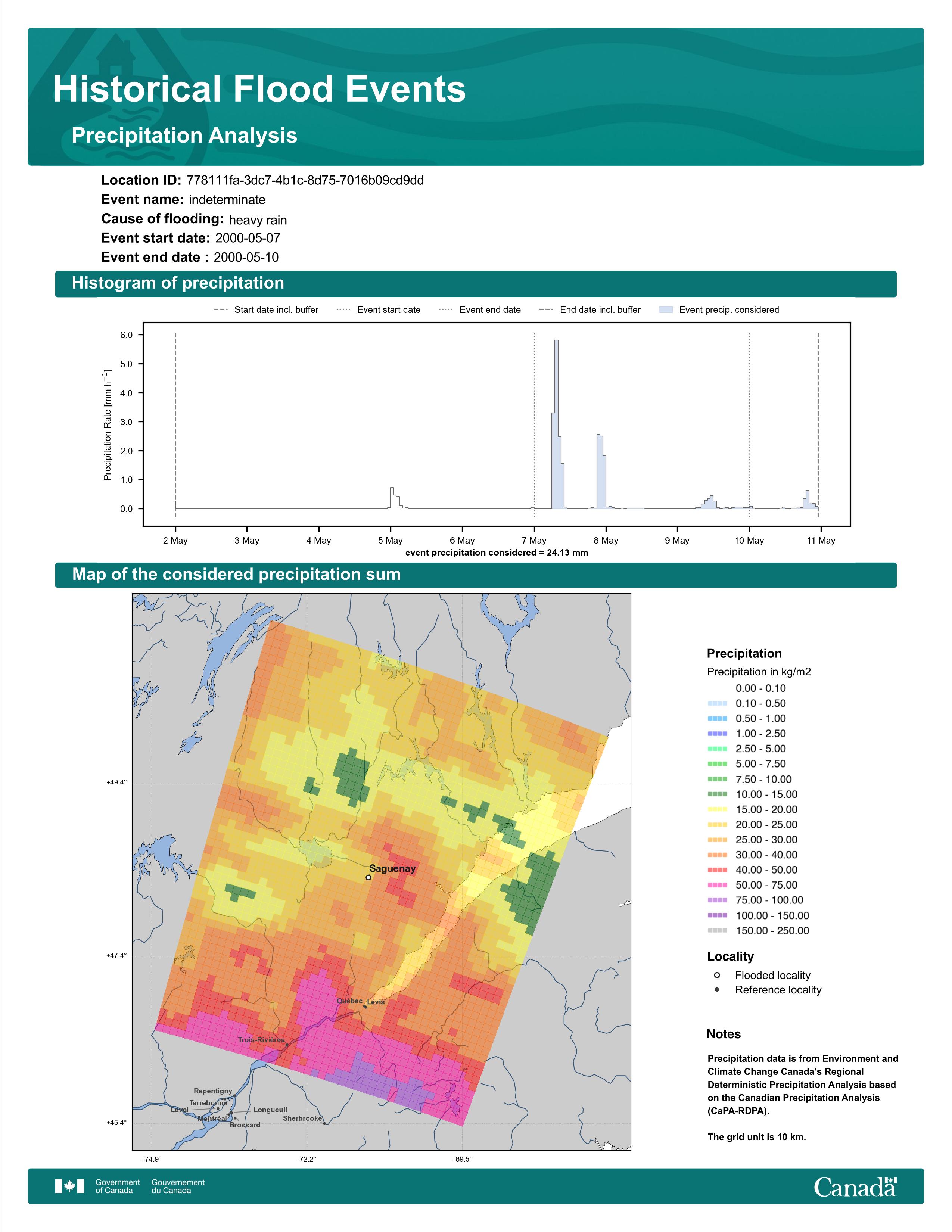Image resolution: width=952 pixels, height=1232 pixels.
Task: Click the Locality legend heading
Action: pos(730,957)
